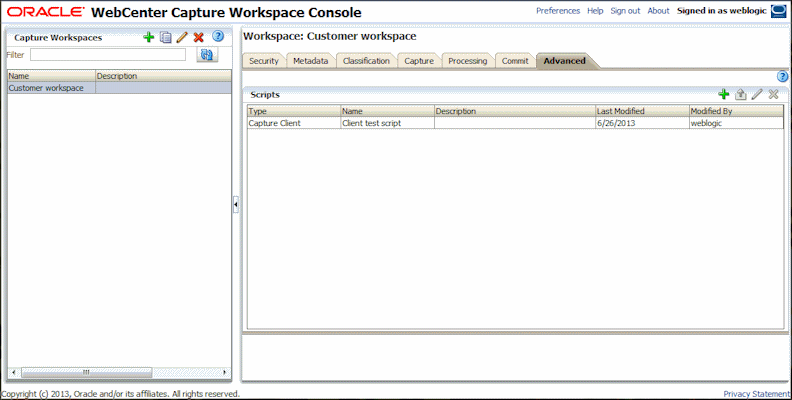Sort workspaces by Description column header

tap(163, 76)
